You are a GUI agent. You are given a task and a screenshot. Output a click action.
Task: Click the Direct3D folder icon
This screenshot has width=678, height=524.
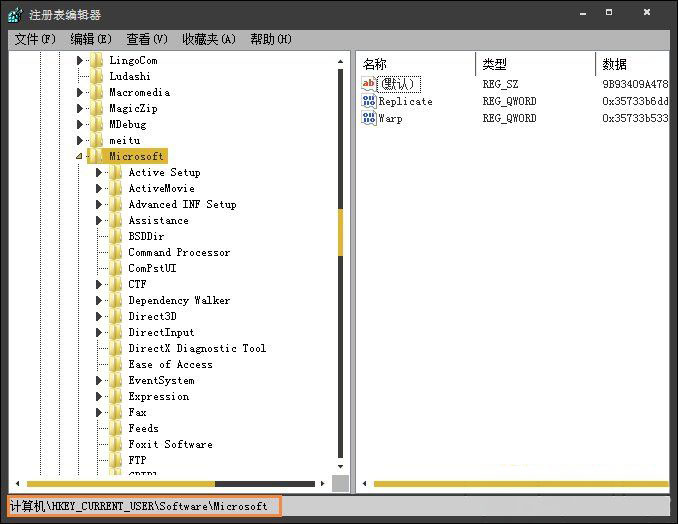pos(115,316)
